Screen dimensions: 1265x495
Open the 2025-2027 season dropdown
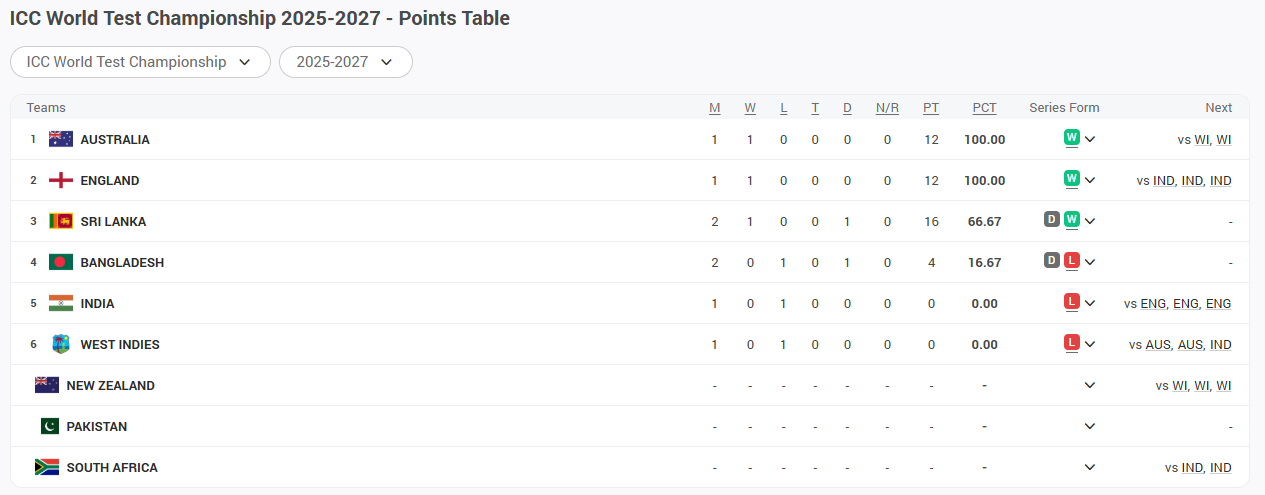346,62
